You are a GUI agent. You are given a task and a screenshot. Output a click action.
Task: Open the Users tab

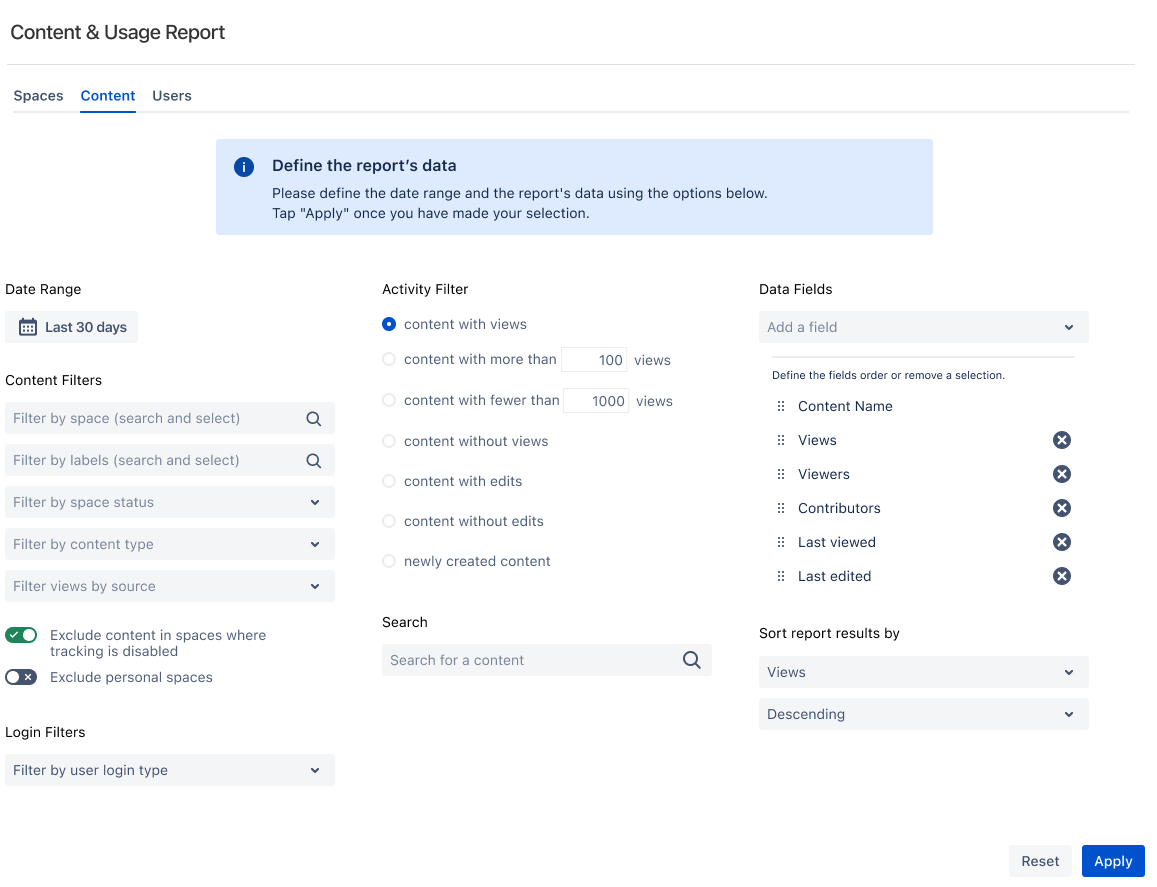coord(172,96)
